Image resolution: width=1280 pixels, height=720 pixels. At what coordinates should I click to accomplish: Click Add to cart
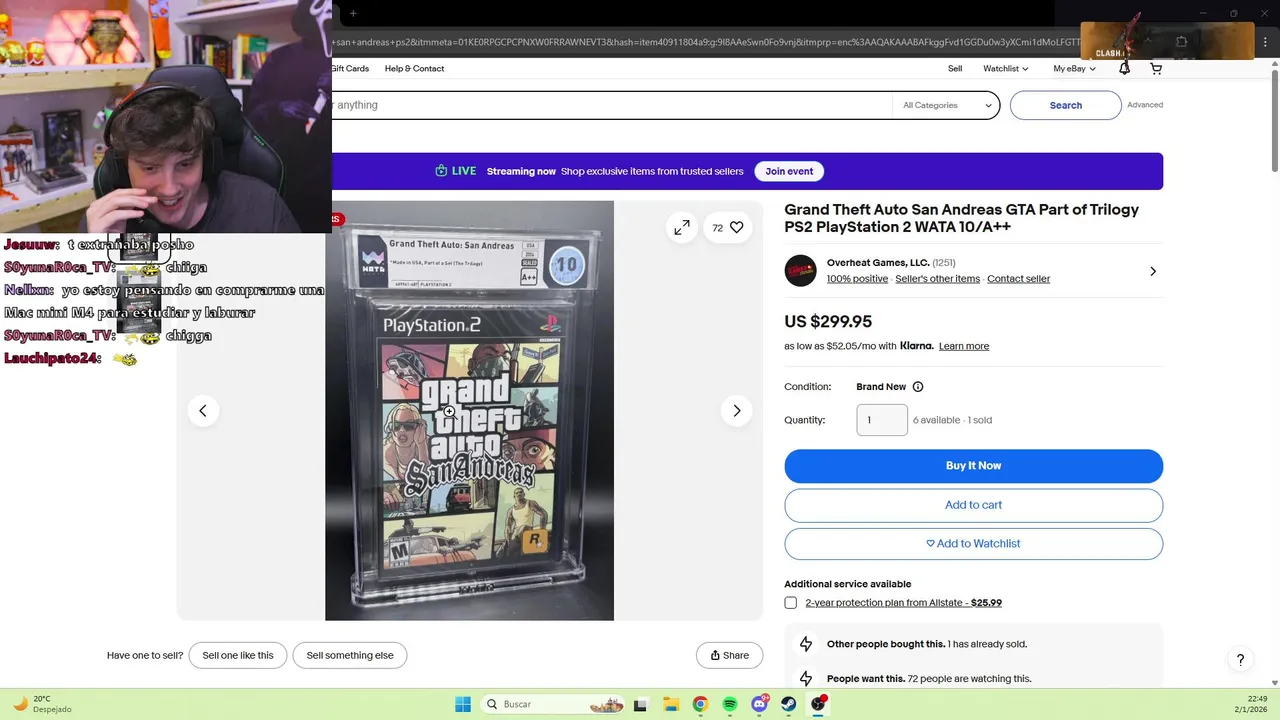pyautogui.click(x=973, y=505)
